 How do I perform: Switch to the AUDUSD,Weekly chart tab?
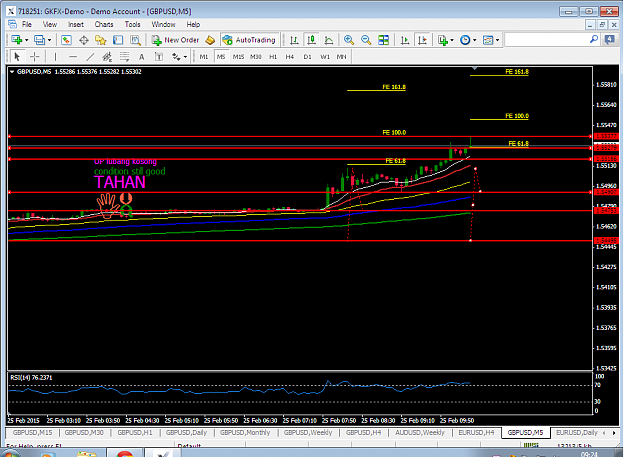420,432
